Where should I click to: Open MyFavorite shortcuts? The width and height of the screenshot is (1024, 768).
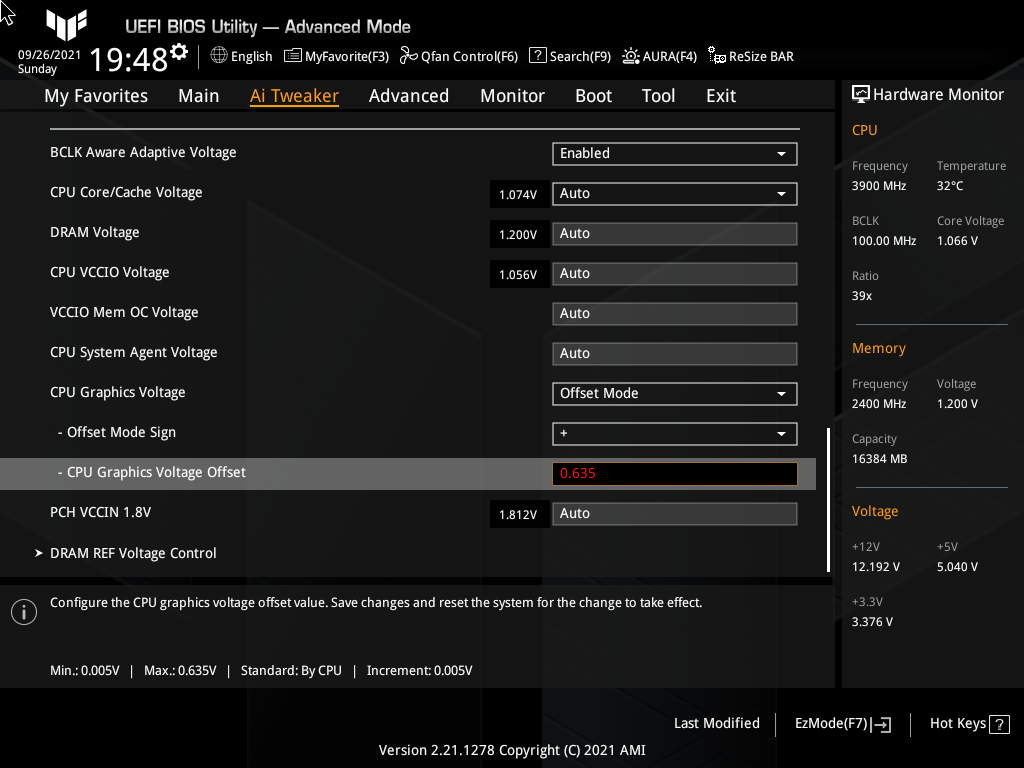(336, 56)
